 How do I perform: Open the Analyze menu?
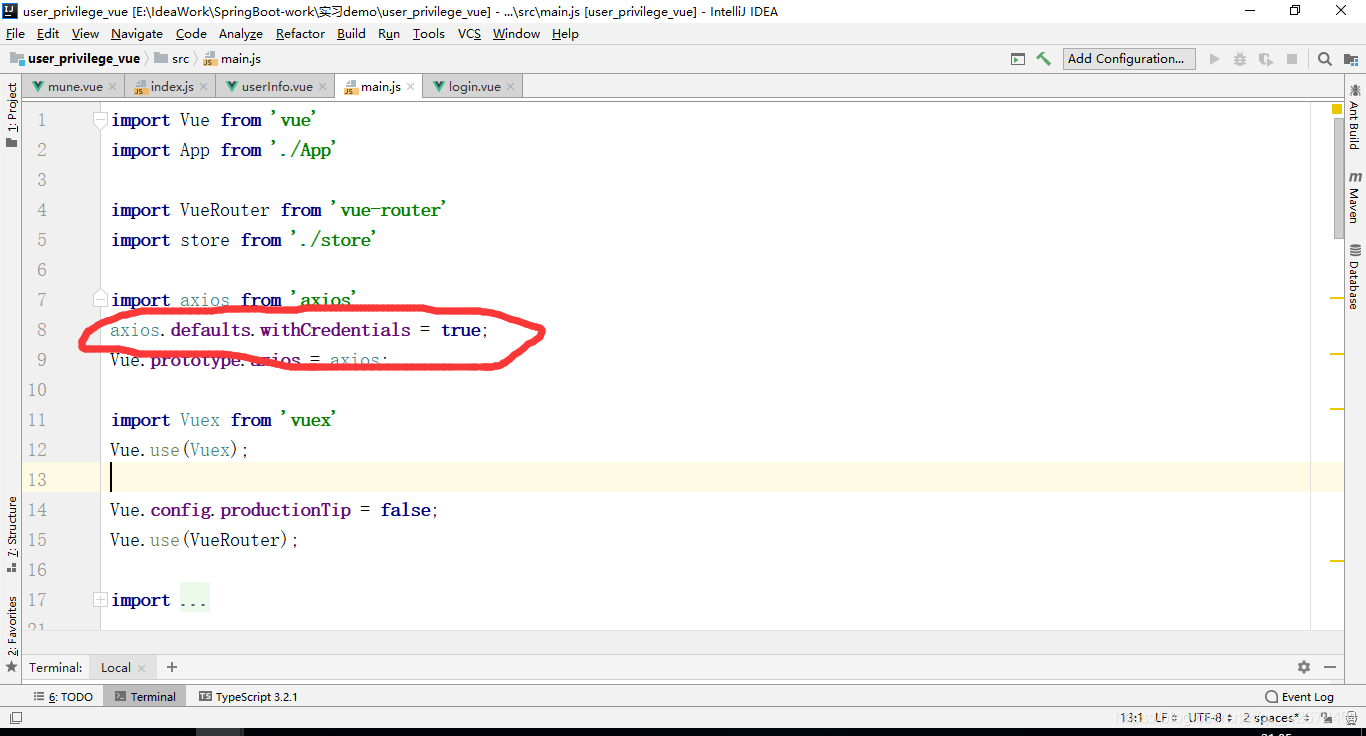pyautogui.click(x=241, y=34)
